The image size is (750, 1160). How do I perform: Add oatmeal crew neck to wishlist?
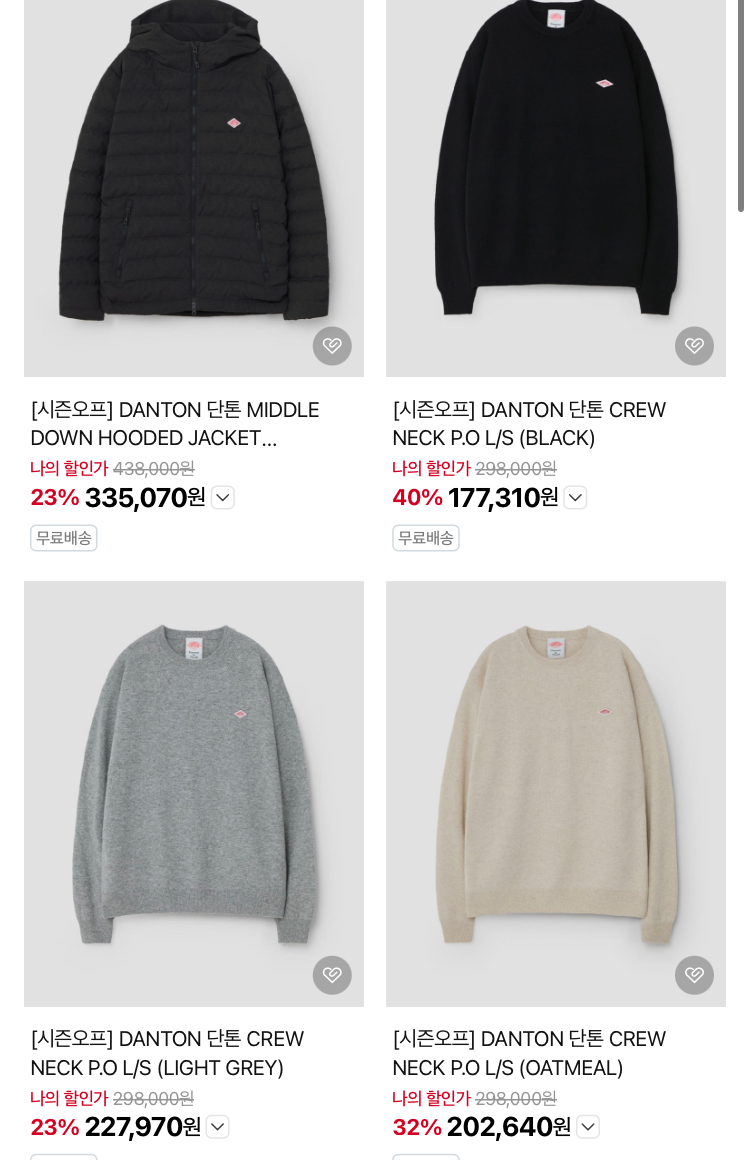[694, 975]
